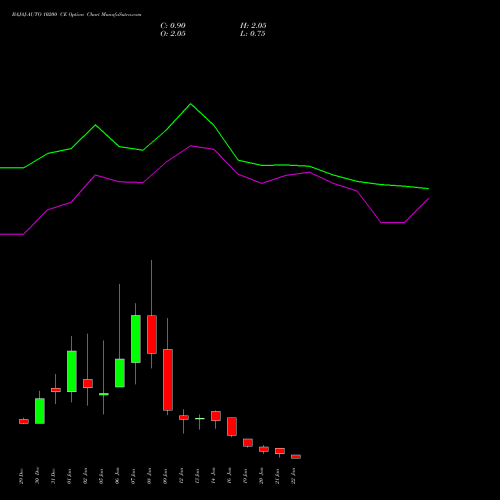Select the 12 Jan red candlestick
The height and width of the screenshot is (500, 500).
184,417
